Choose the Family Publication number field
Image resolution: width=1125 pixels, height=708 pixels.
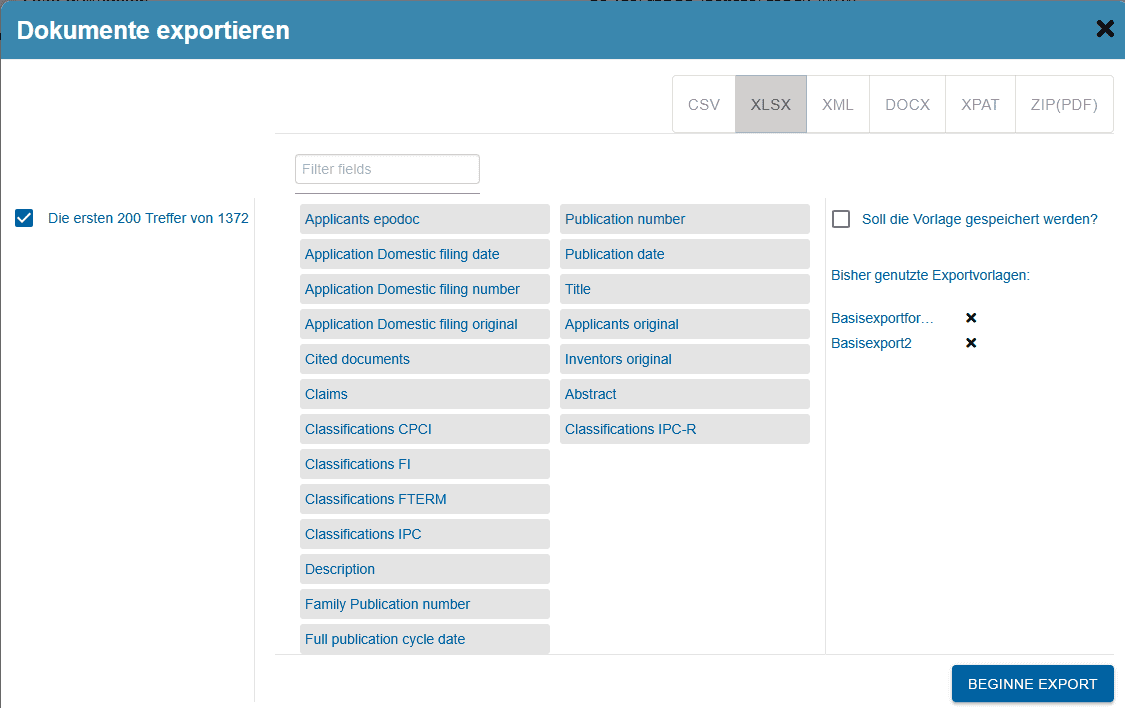(424, 604)
